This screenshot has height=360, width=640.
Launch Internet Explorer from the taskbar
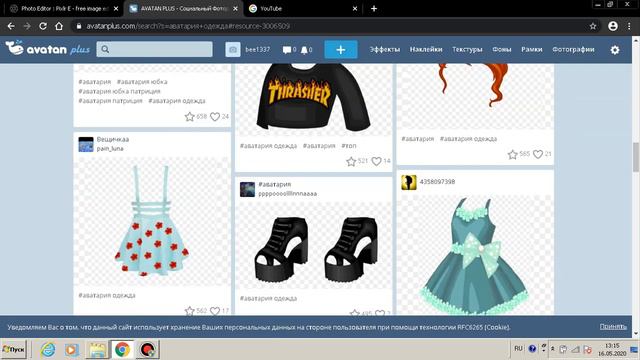point(48,350)
